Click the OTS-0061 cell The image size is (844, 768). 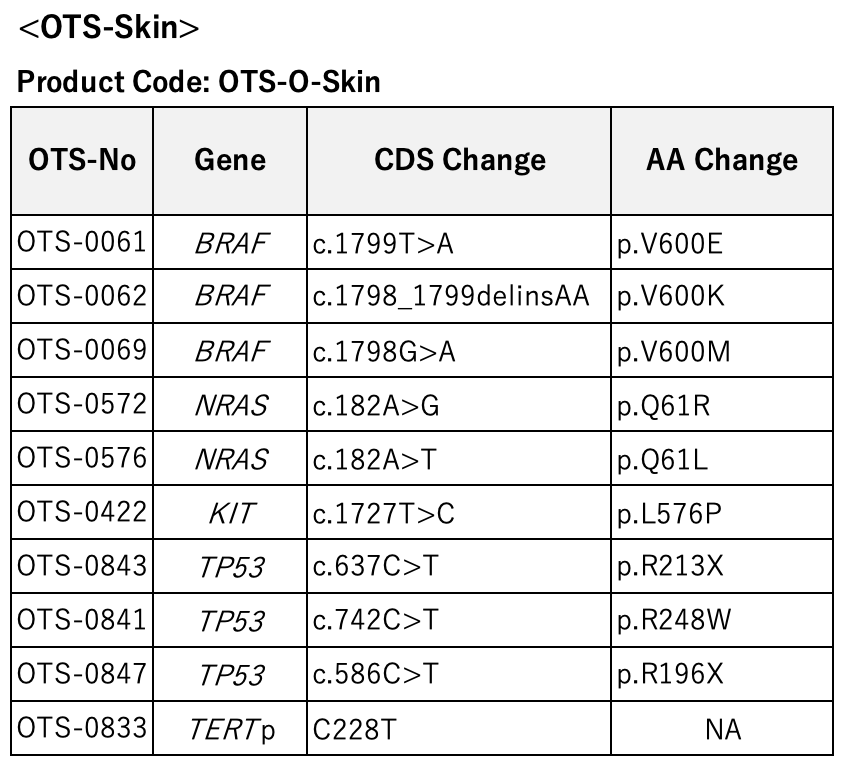click(x=82, y=242)
